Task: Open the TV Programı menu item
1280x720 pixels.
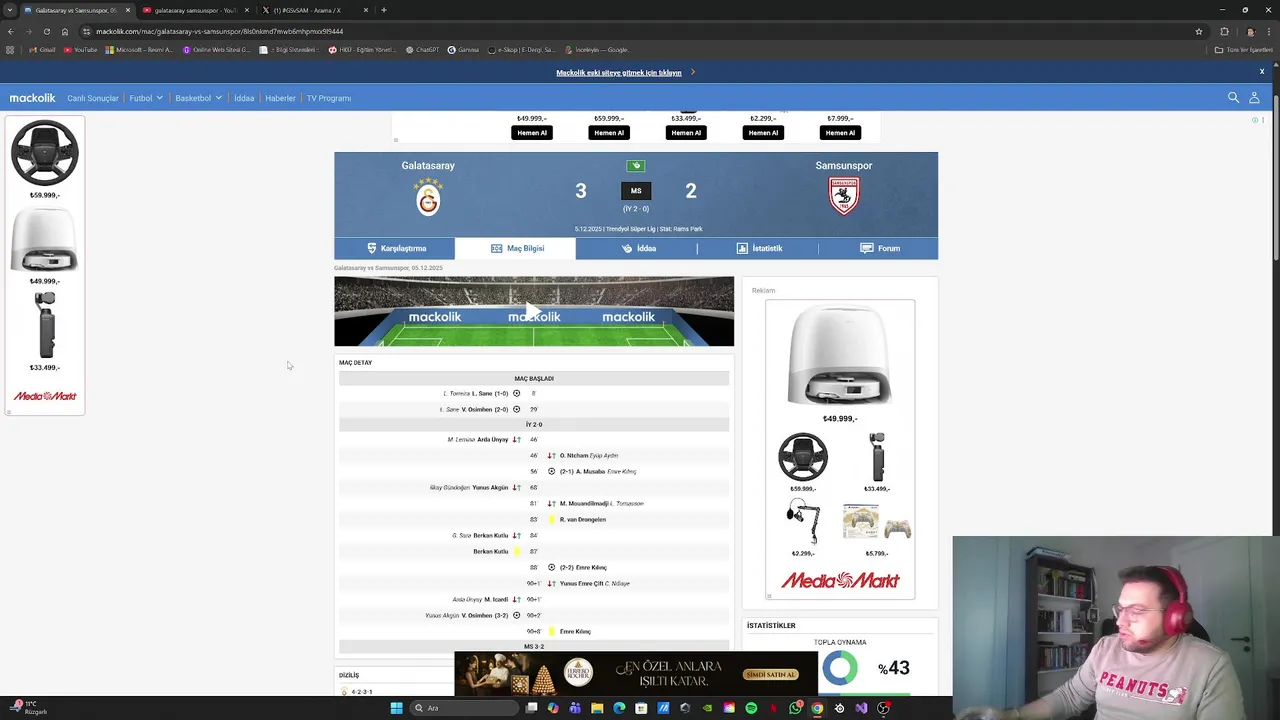Action: tap(329, 98)
